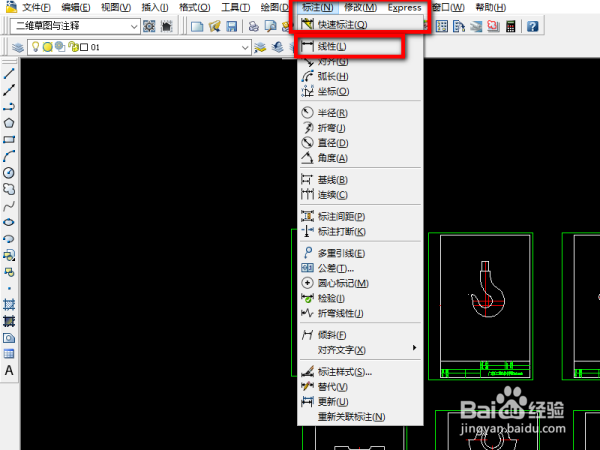Open the 帮助(H) menu
The width and height of the screenshot is (600, 450).
click(491, 7)
